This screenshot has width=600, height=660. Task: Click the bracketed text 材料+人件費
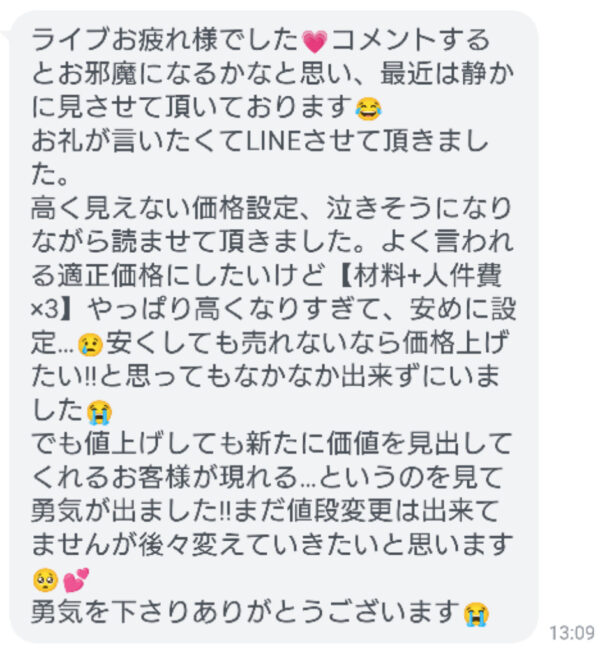tap(427, 276)
